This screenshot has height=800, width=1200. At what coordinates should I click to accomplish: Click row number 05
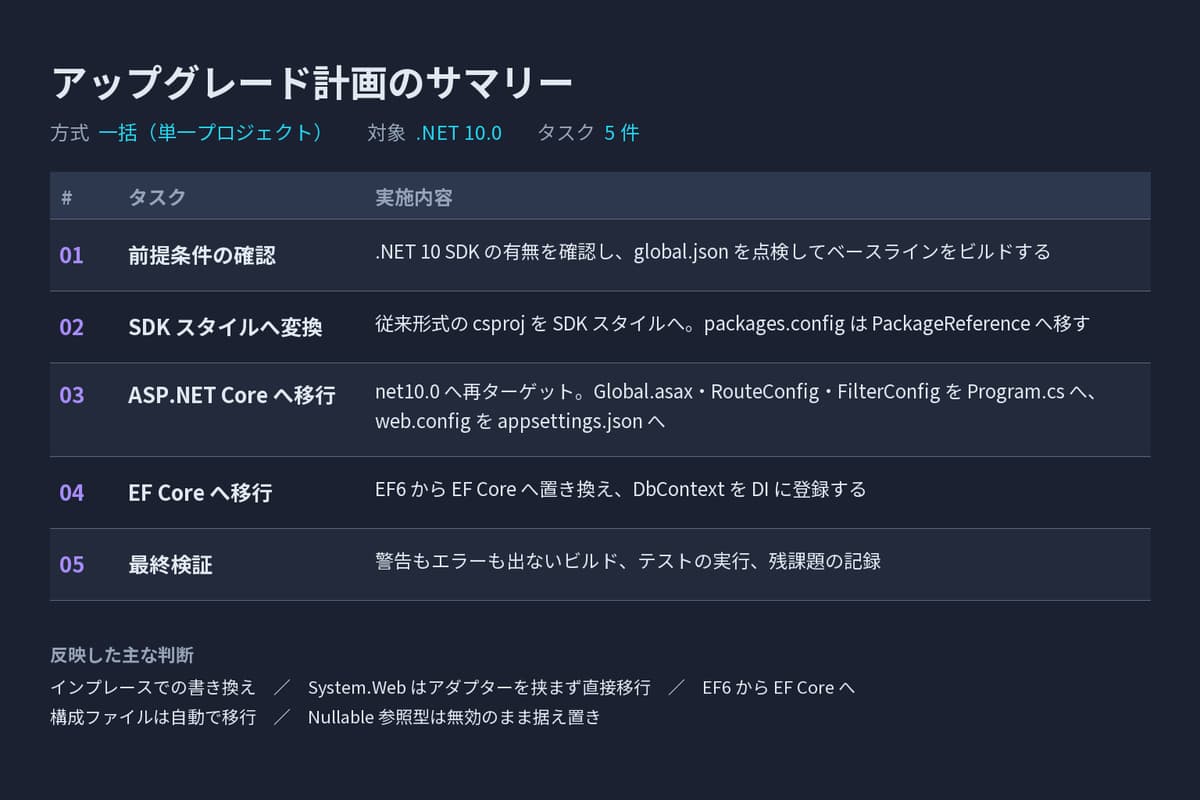click(72, 565)
